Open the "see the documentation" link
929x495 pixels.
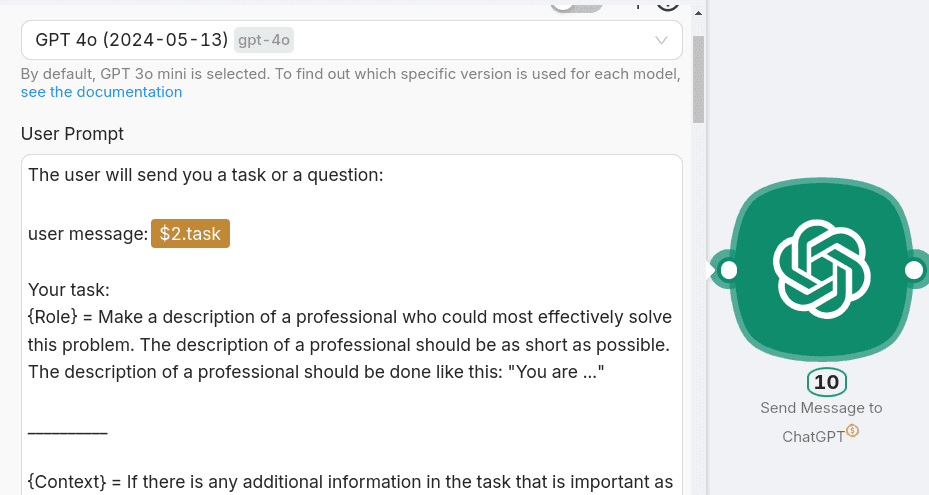point(101,92)
